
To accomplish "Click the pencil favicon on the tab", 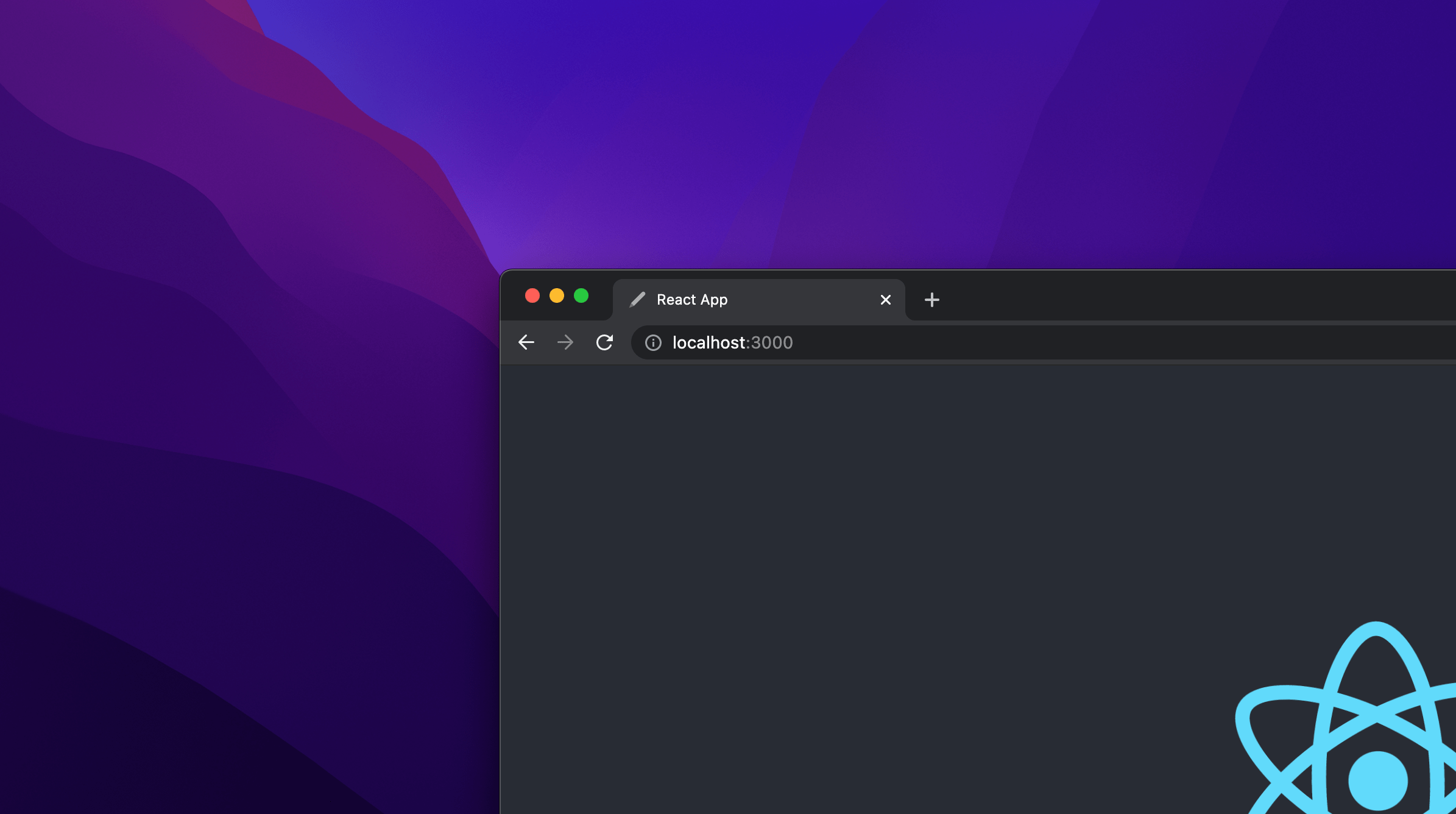I will coord(637,300).
